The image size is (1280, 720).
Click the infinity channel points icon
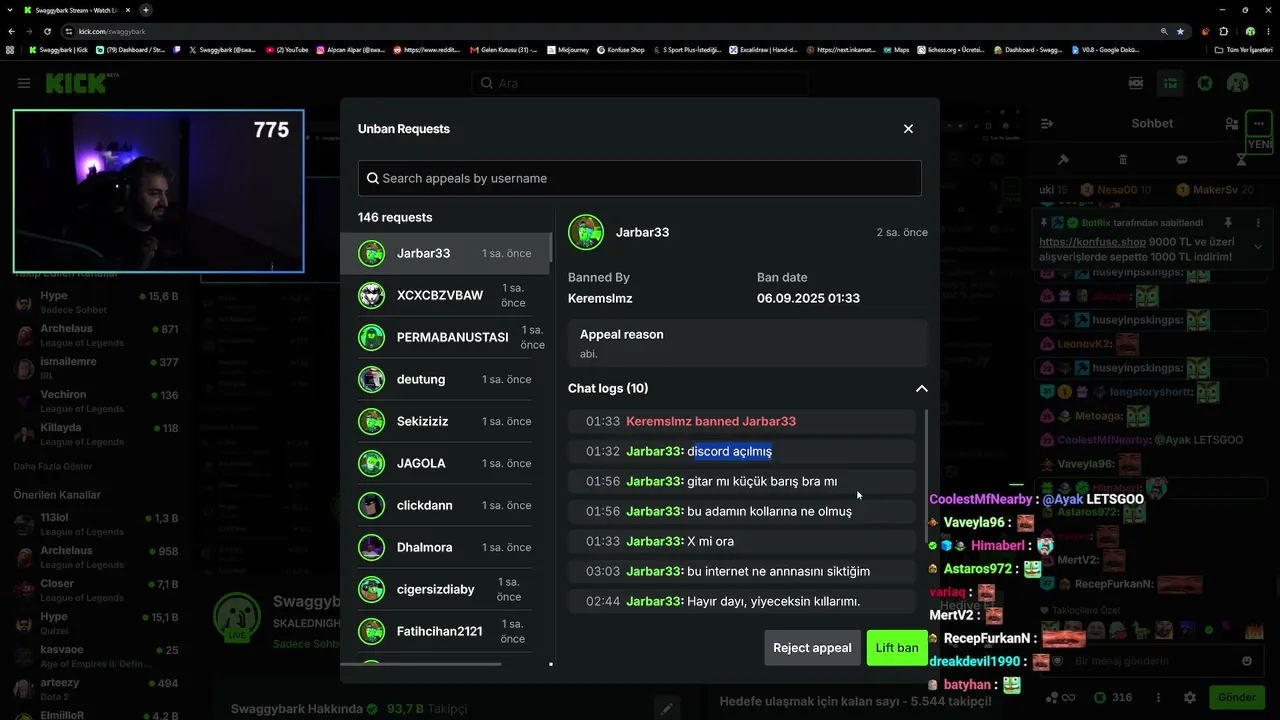[x=1061, y=697]
